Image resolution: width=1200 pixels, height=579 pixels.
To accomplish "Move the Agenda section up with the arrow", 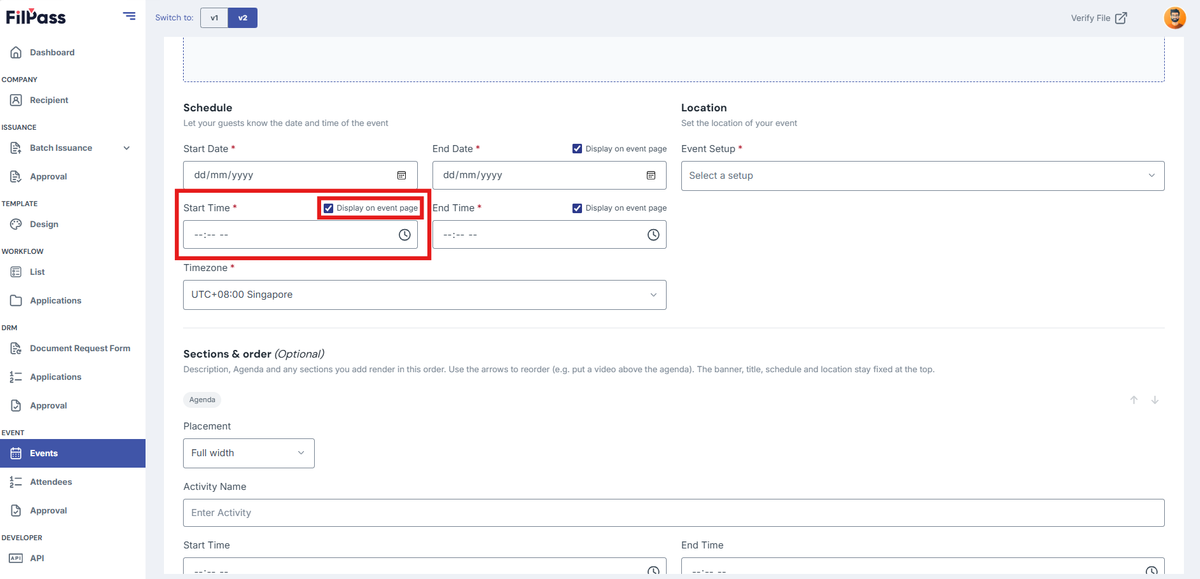I will [x=1134, y=400].
